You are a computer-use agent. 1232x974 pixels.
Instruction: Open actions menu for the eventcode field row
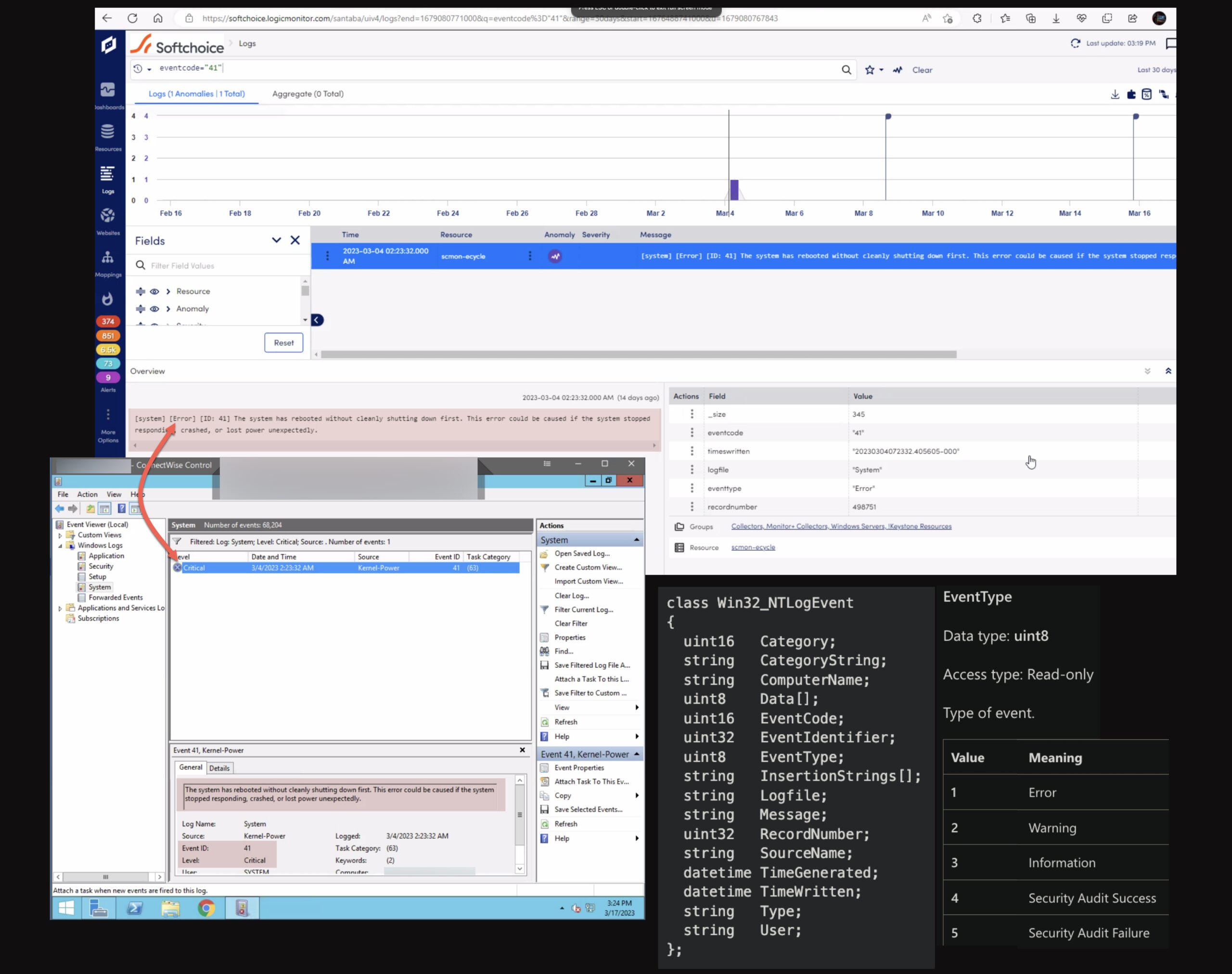click(x=692, y=432)
